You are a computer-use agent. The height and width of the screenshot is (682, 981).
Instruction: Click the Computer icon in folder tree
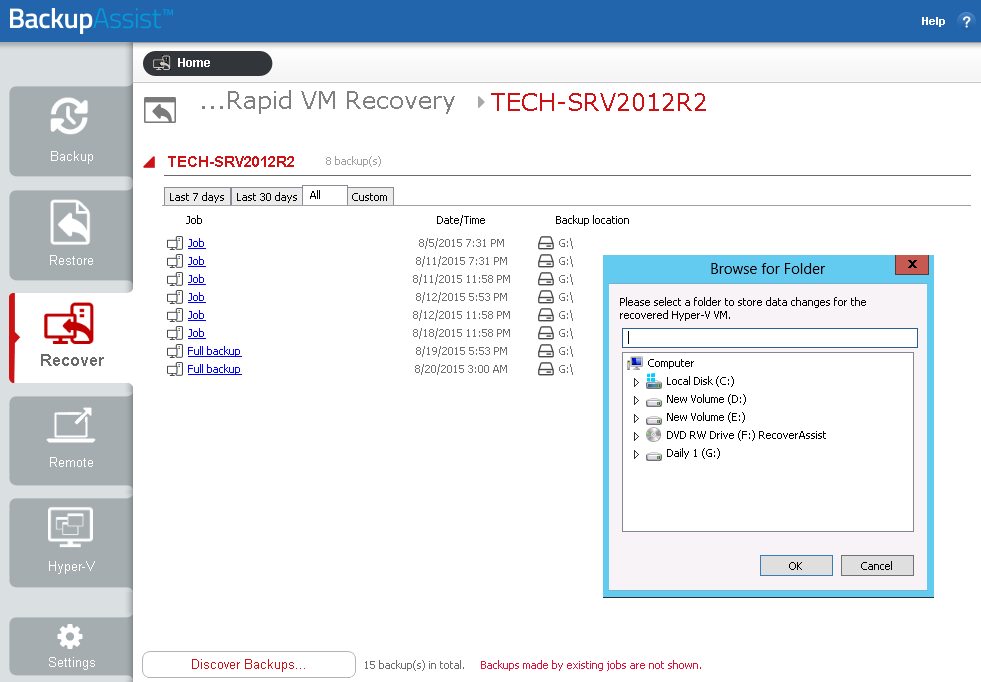pyautogui.click(x=636, y=363)
